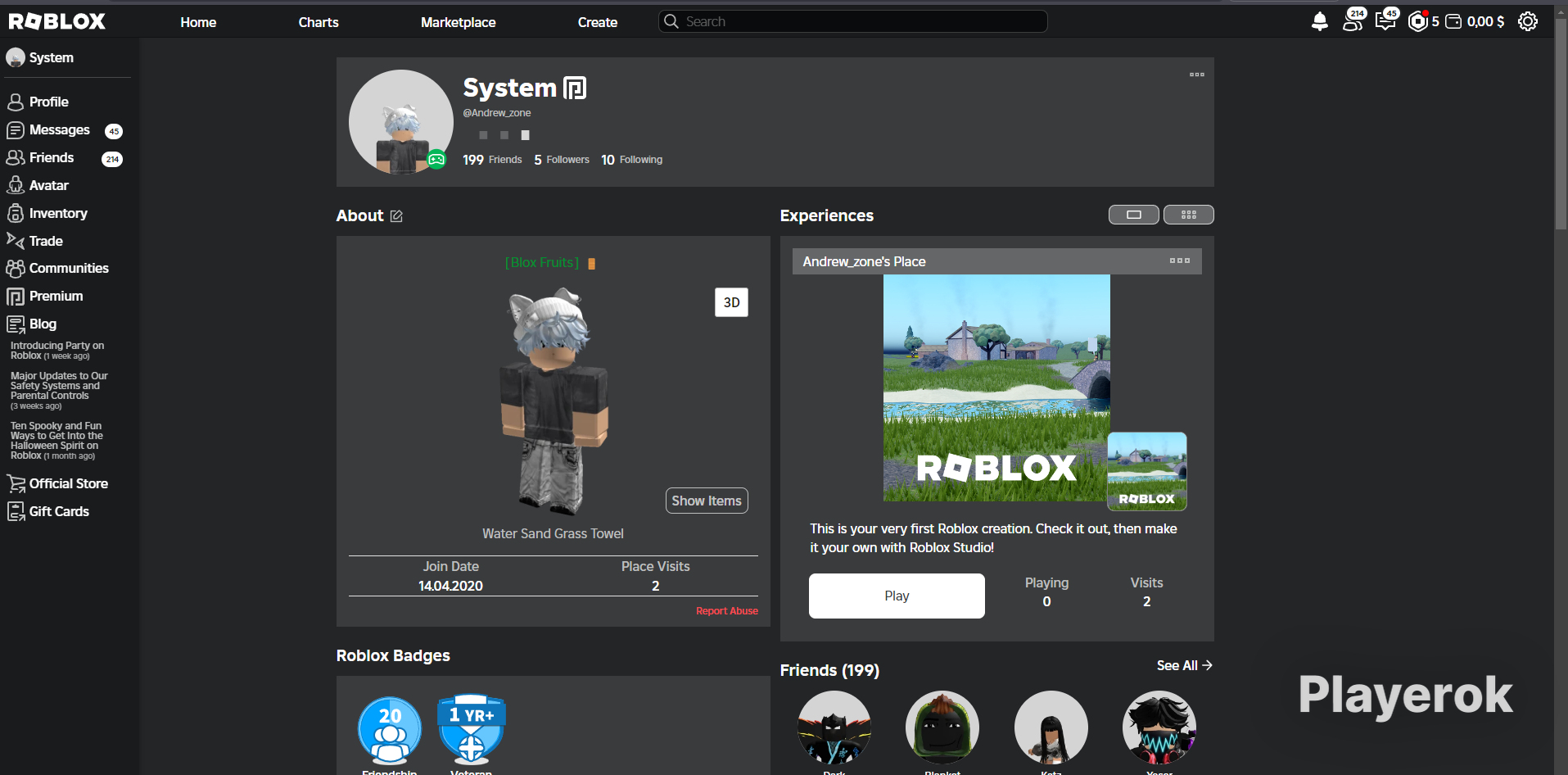Focus the Search input field
Screen dimensions: 1568x775
[x=853, y=21]
